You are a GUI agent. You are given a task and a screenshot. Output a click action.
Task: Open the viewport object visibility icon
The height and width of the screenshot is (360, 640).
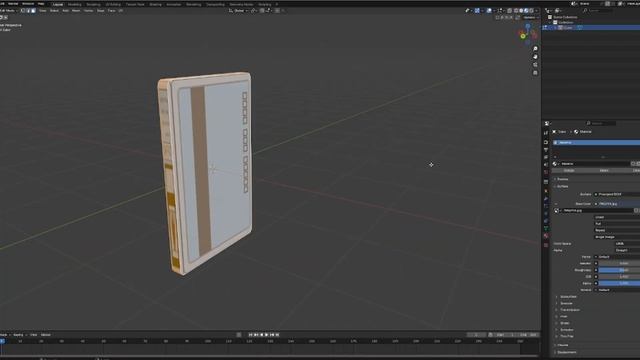click(468, 11)
